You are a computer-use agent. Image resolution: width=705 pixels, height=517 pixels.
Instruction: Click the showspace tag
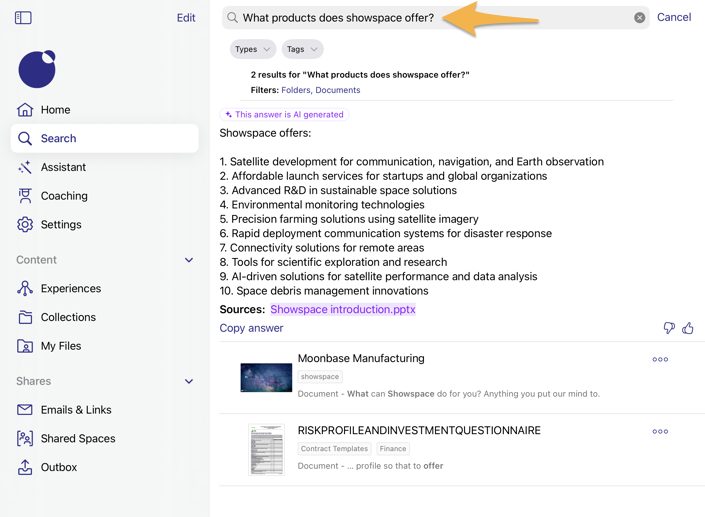pyautogui.click(x=320, y=376)
